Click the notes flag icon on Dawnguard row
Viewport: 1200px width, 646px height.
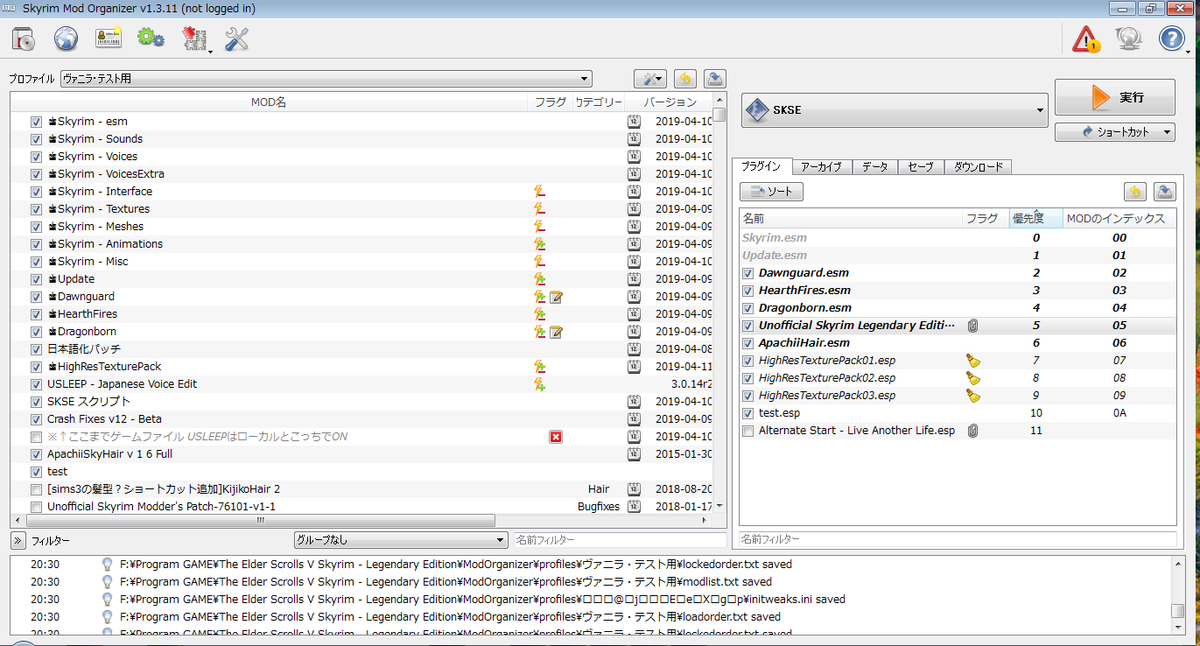tap(556, 297)
